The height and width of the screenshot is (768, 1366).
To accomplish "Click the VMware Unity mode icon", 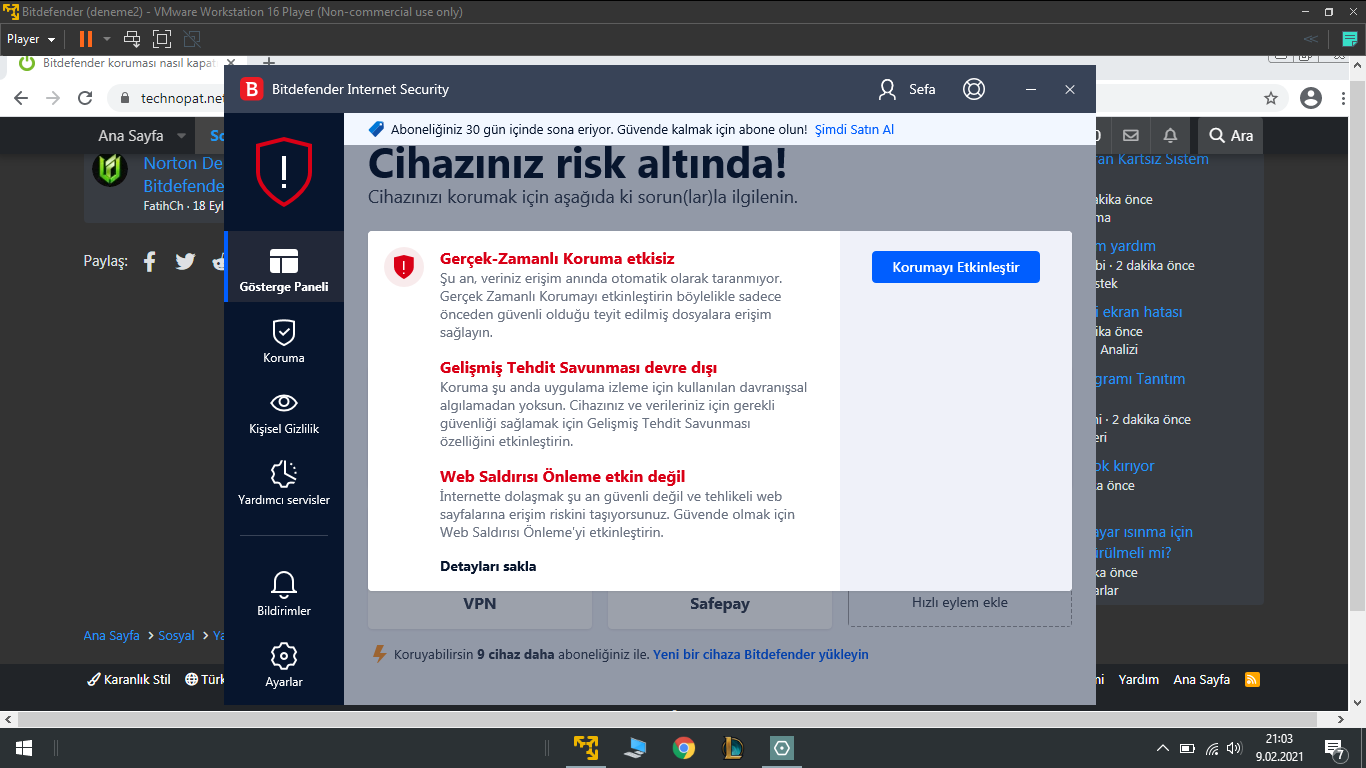I will [192, 39].
